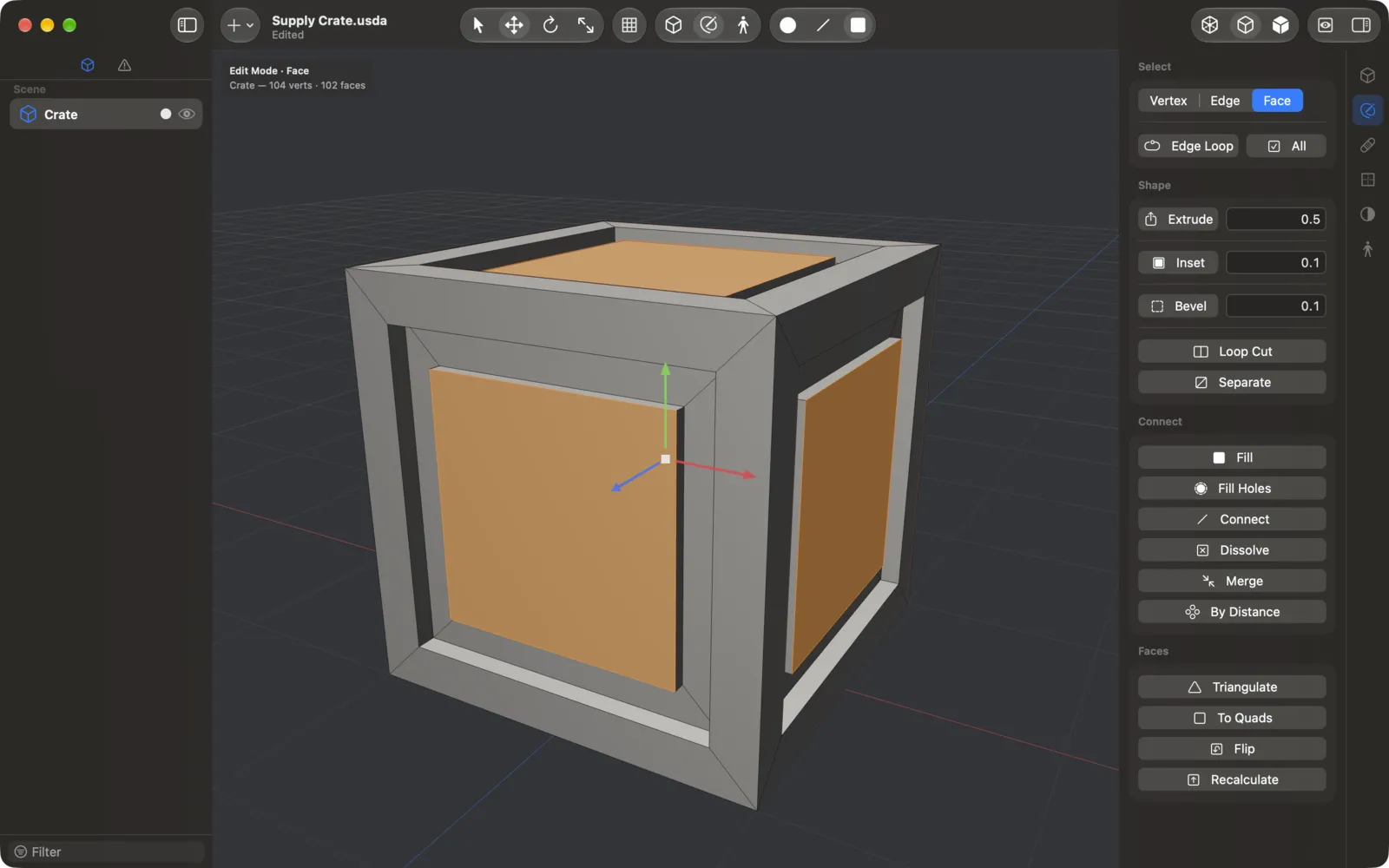The height and width of the screenshot is (868, 1389).
Task: Select the arrow selection tool
Action: pyautogui.click(x=477, y=25)
